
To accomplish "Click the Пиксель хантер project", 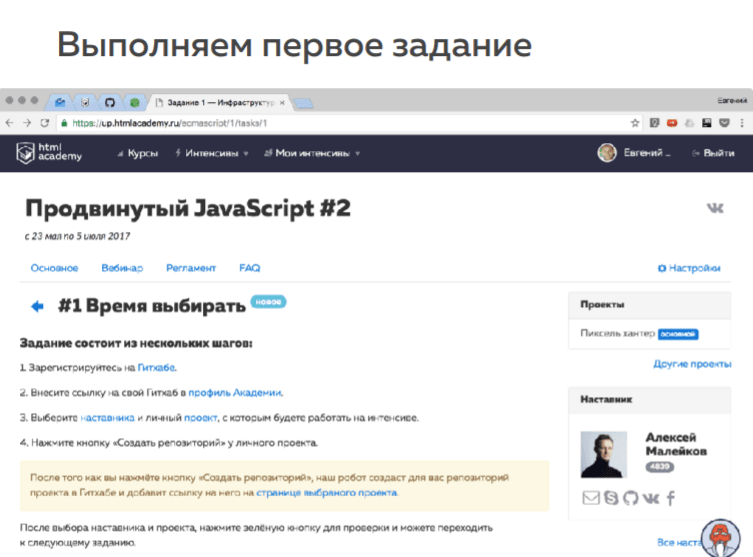I will [617, 333].
